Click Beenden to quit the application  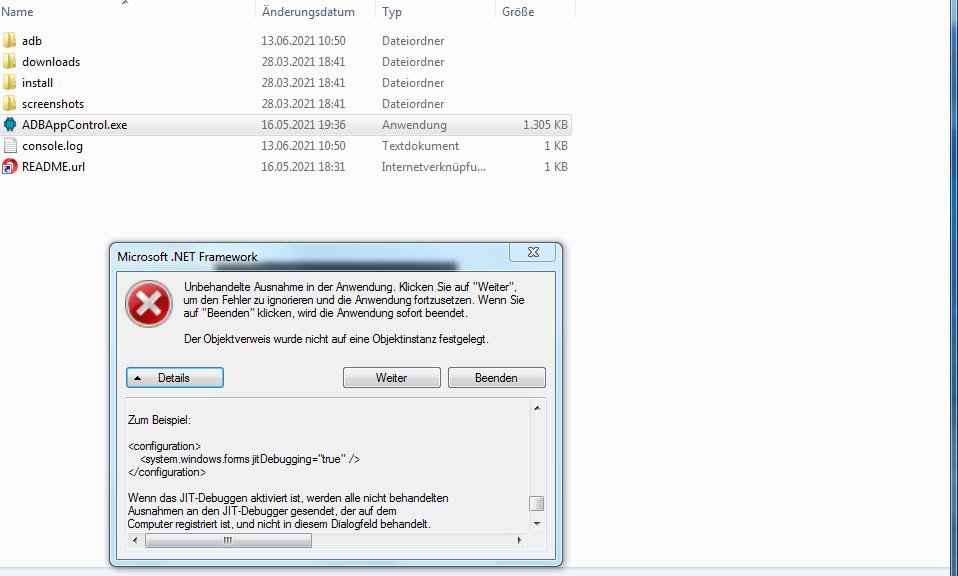coord(497,377)
